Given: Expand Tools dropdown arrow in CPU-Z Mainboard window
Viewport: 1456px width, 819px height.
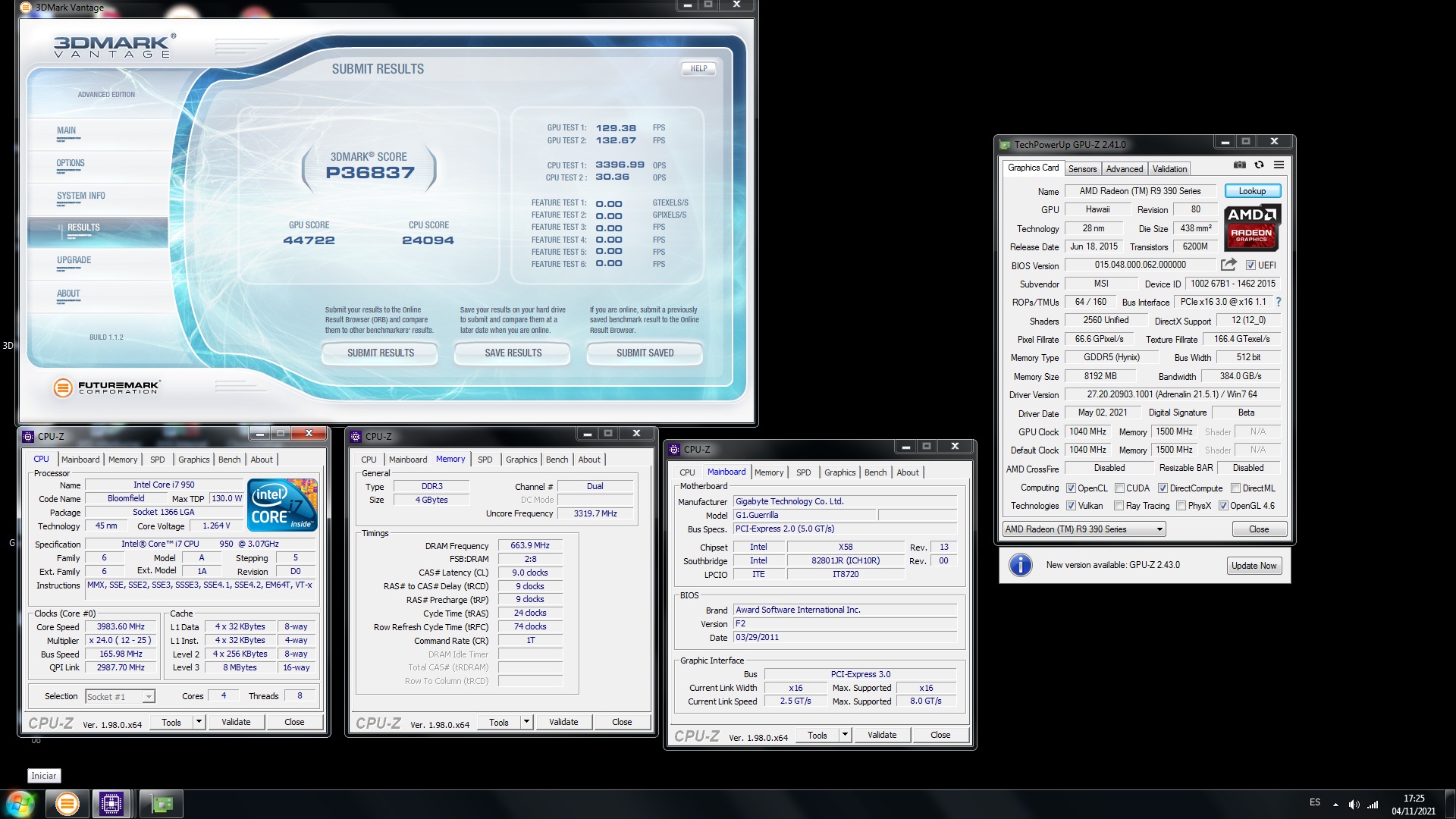Looking at the screenshot, I should (x=845, y=735).
